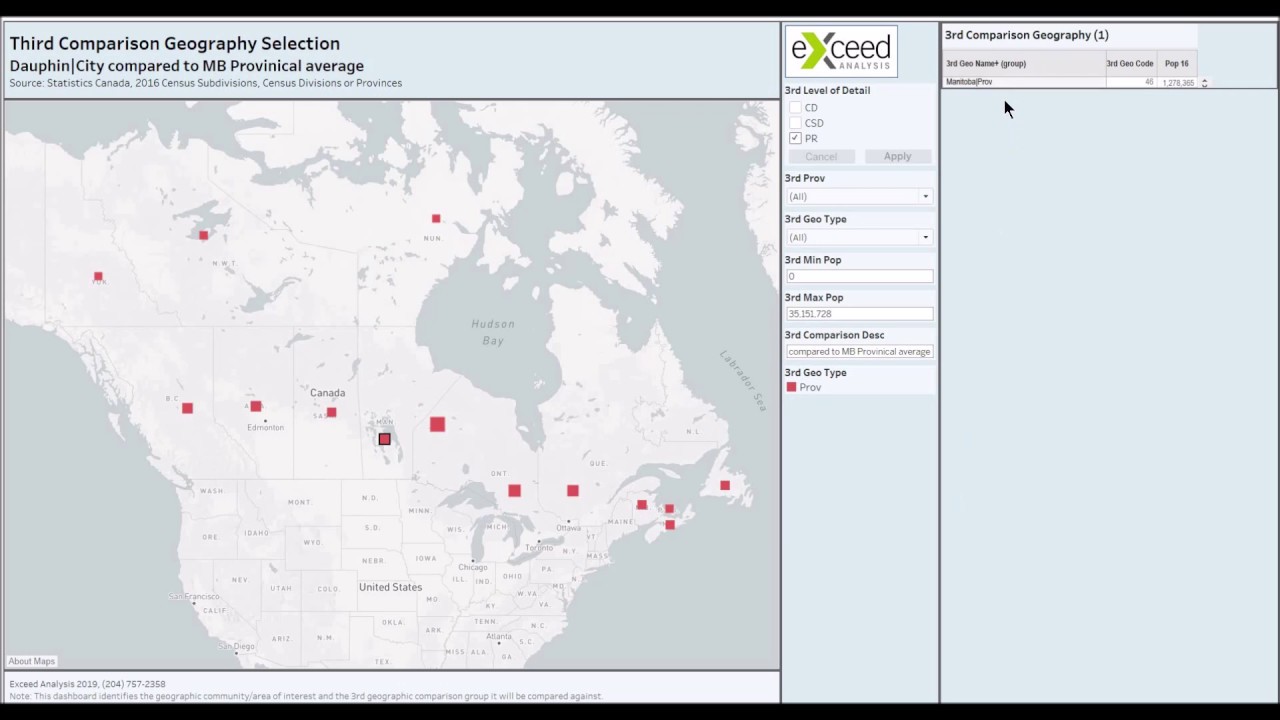Click the red Prov legend color swatch

(792, 387)
